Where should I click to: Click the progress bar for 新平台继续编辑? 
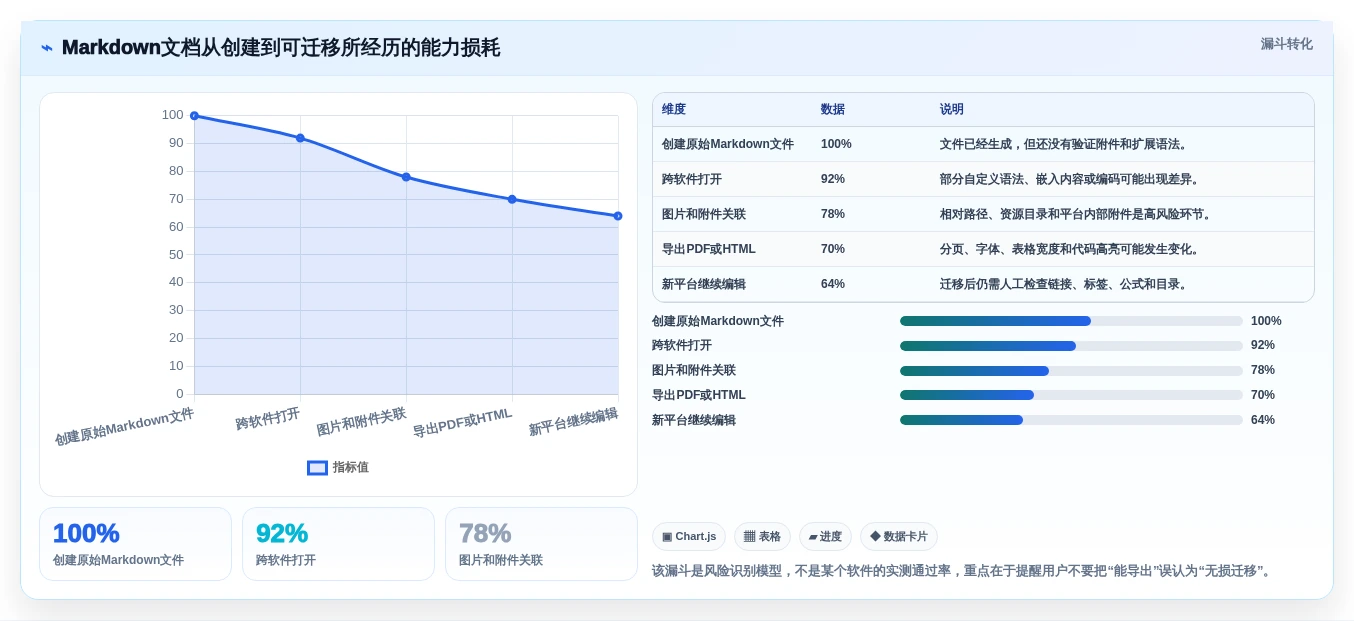pos(1071,420)
